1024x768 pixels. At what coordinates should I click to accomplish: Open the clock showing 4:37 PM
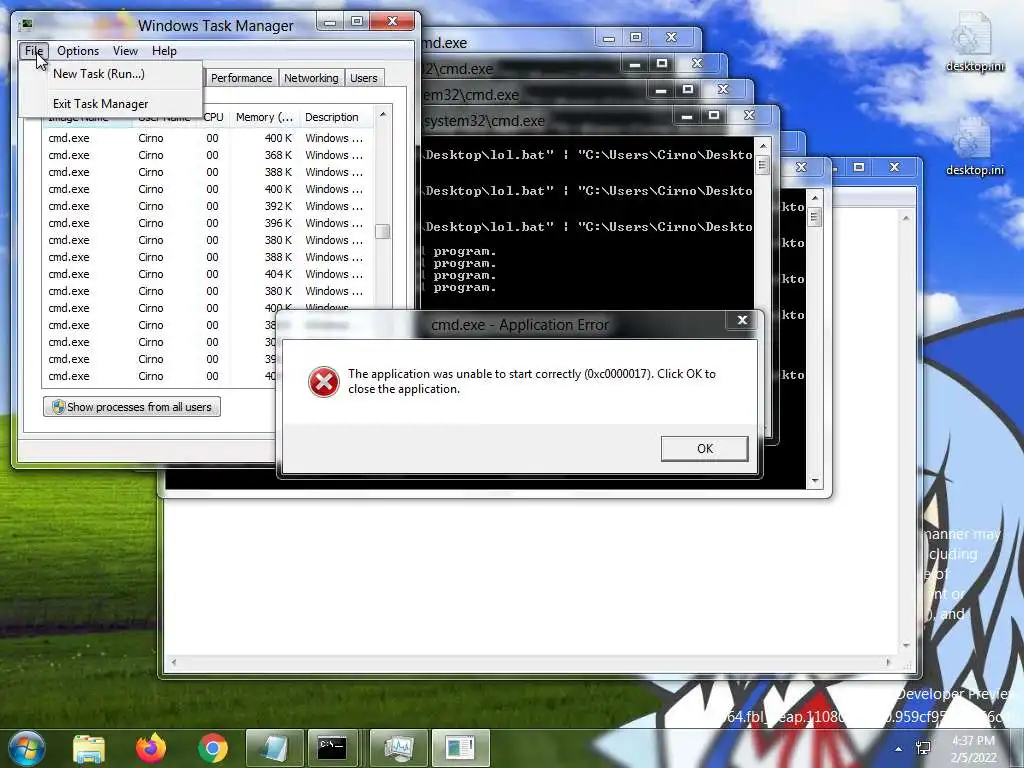pos(974,748)
